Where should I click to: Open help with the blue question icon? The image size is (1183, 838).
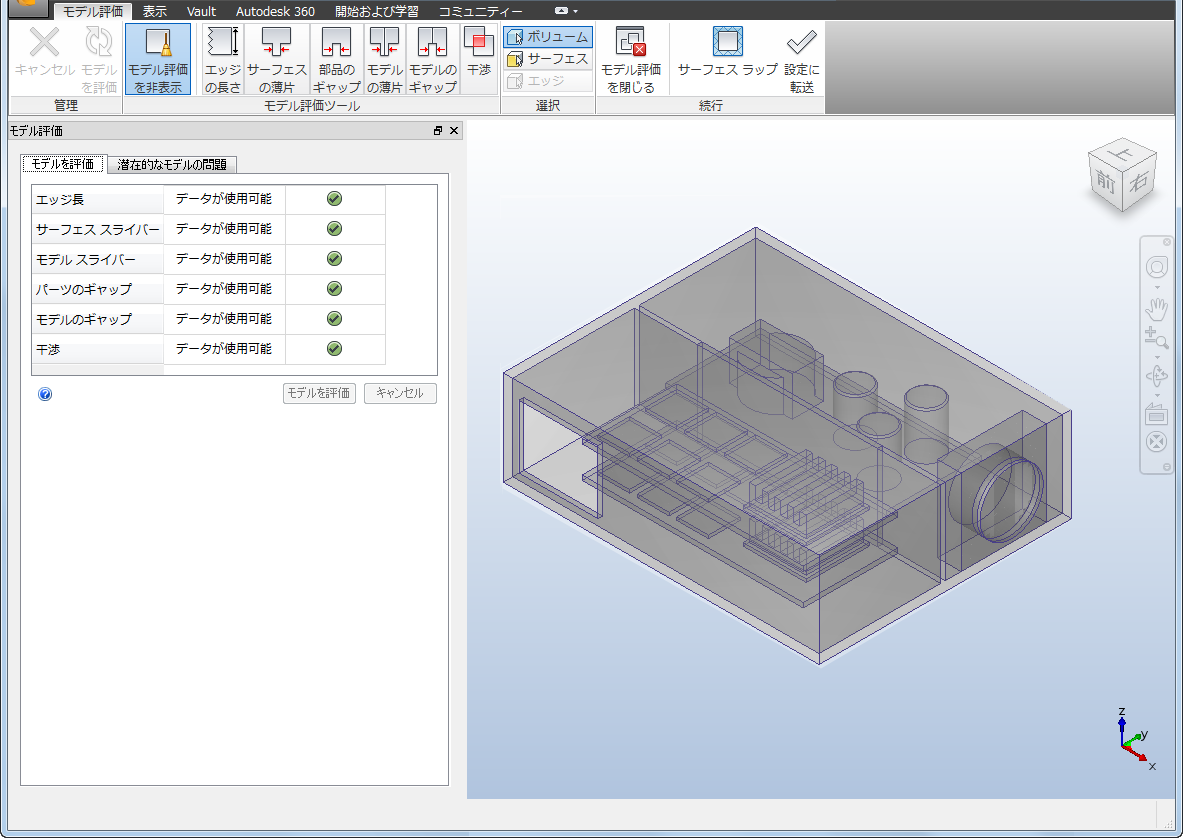coord(45,394)
